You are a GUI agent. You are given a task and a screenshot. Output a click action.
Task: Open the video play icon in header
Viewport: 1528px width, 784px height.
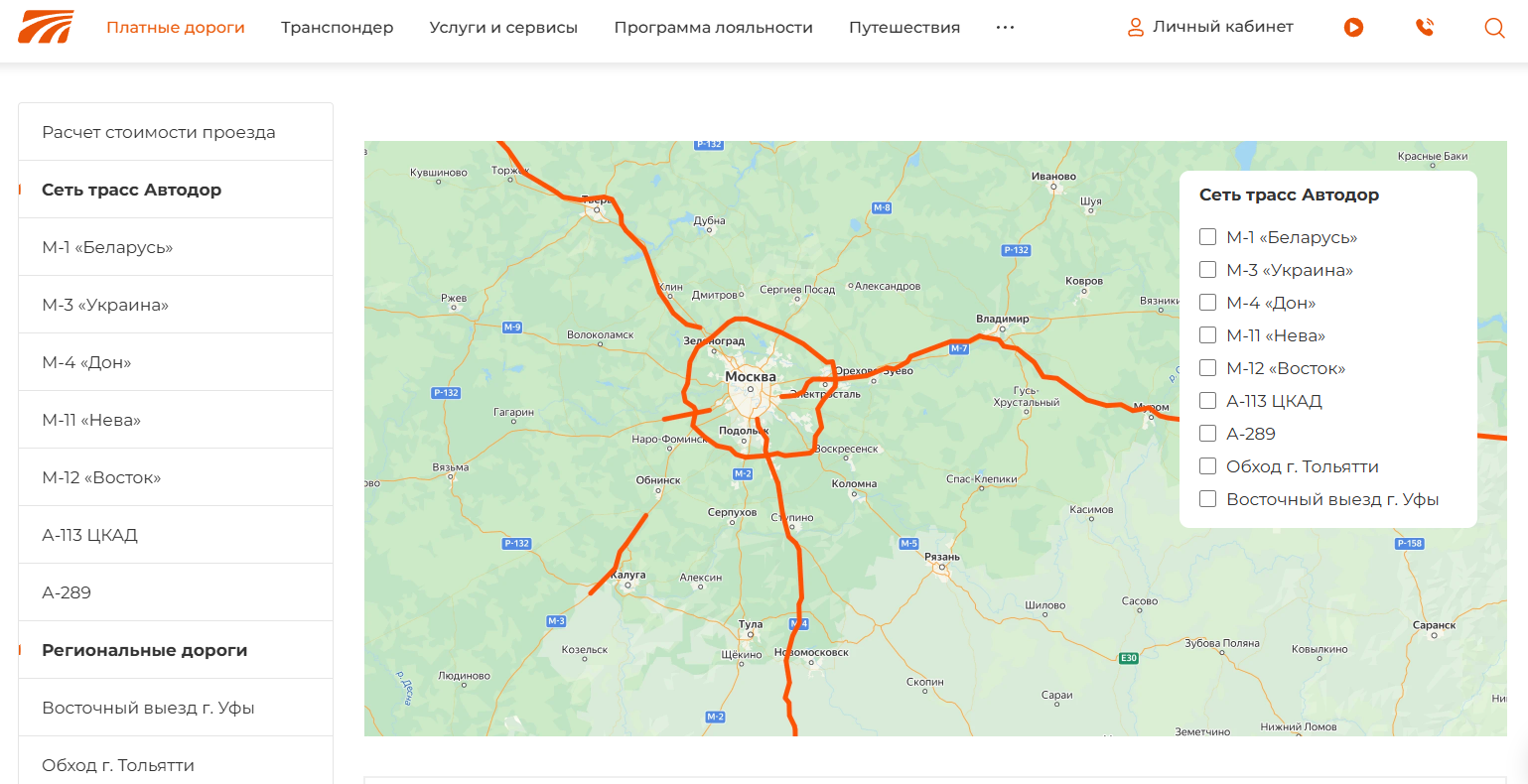click(1353, 28)
